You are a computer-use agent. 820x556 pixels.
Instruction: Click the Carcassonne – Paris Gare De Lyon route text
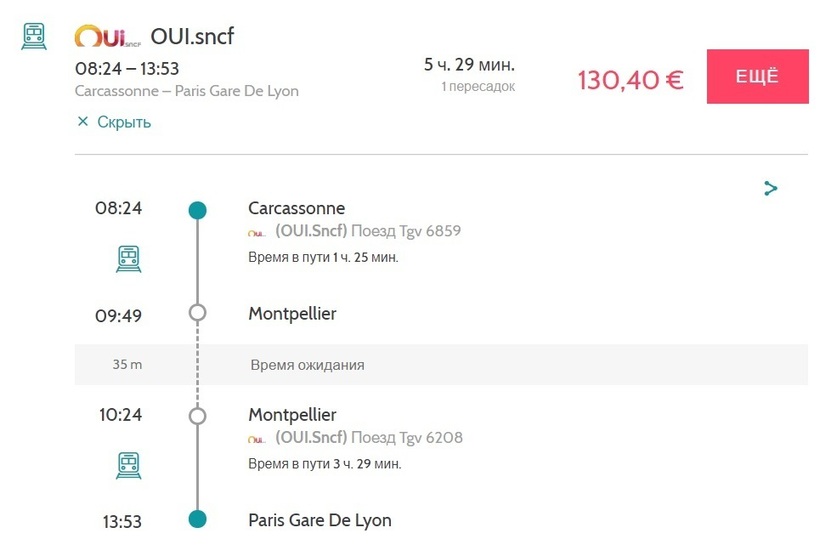click(187, 91)
